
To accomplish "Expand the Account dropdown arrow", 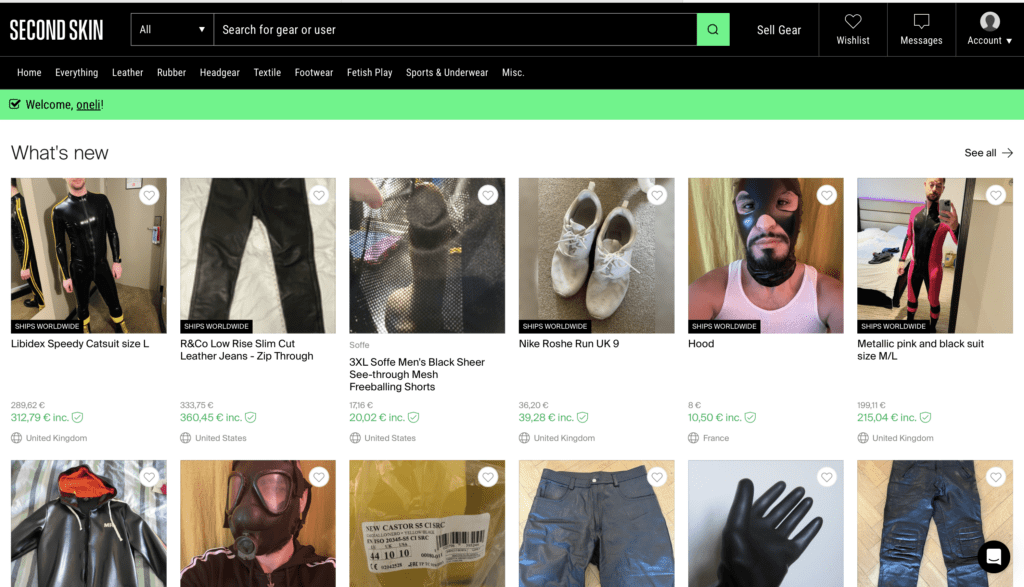I will pos(1009,40).
